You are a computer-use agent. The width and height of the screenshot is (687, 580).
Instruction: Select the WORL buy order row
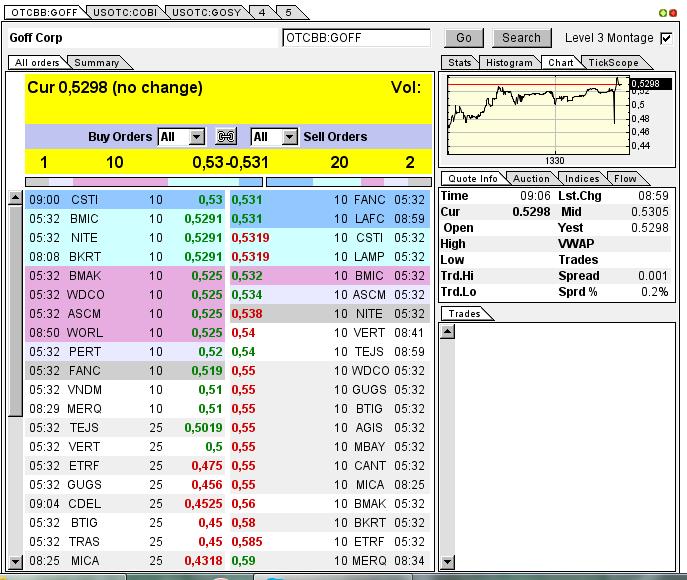[125, 333]
